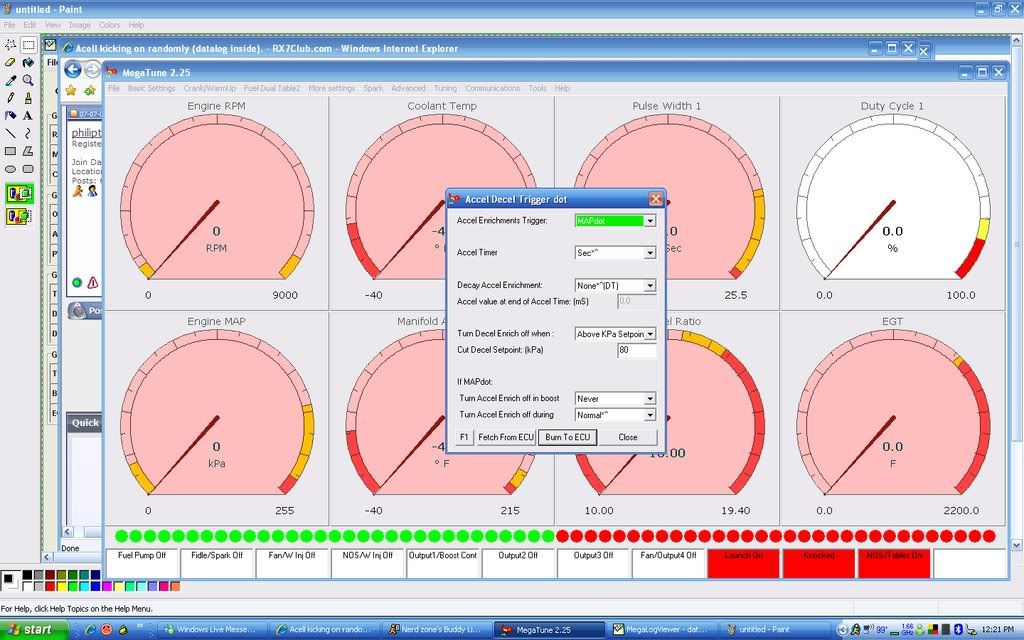Open the Tuning menu in MegaTune
Viewport: 1024px width, 640px height.
445,88
